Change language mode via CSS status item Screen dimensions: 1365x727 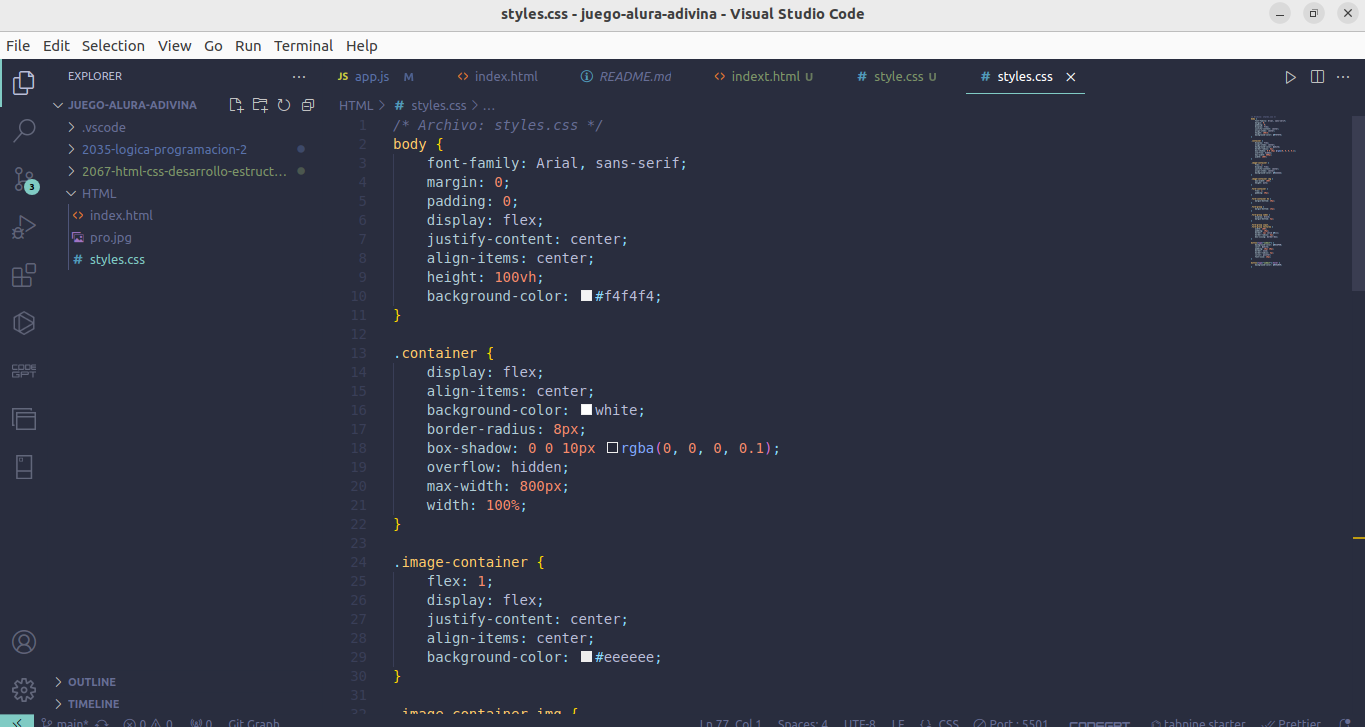[x=948, y=723]
